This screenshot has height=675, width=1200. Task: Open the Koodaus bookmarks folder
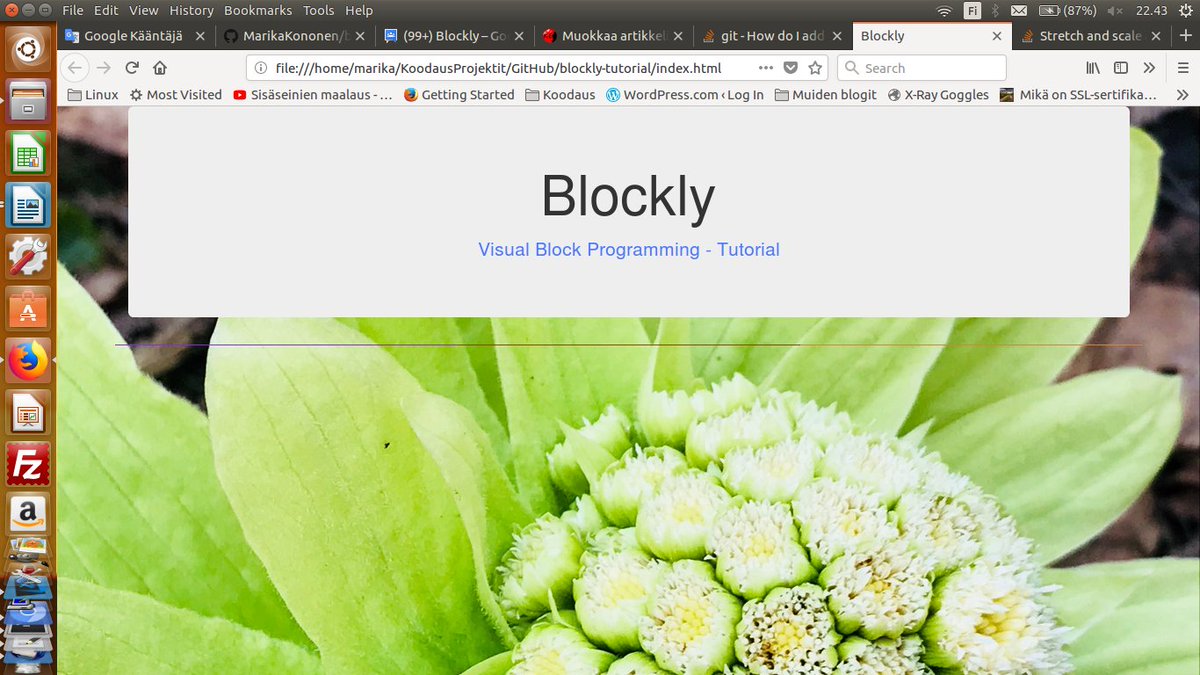click(559, 95)
